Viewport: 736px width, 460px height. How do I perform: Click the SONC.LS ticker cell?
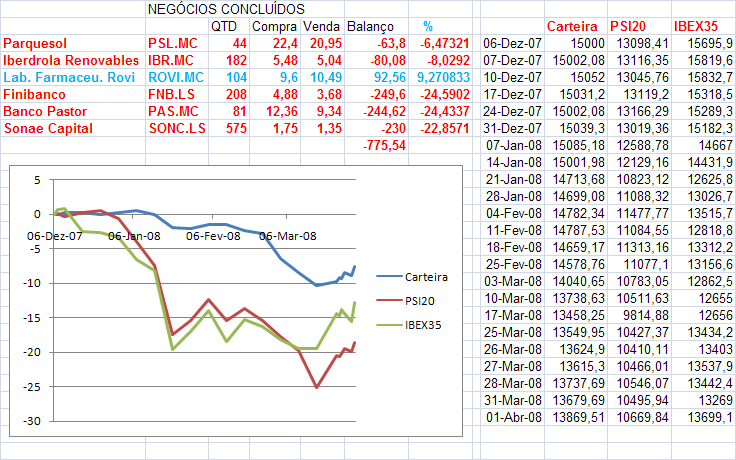(x=177, y=128)
